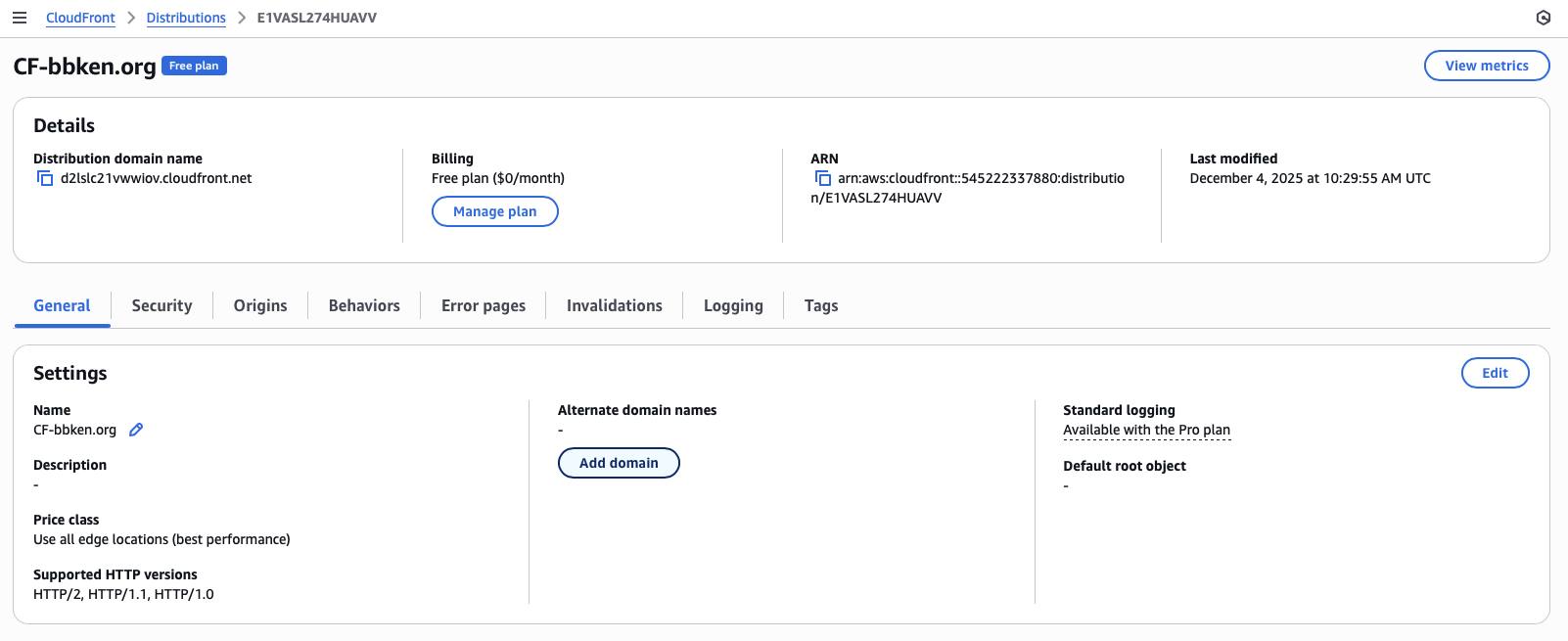Copy the distribution domain name
Image resolution: width=1568 pixels, height=641 pixels.
click(45, 178)
